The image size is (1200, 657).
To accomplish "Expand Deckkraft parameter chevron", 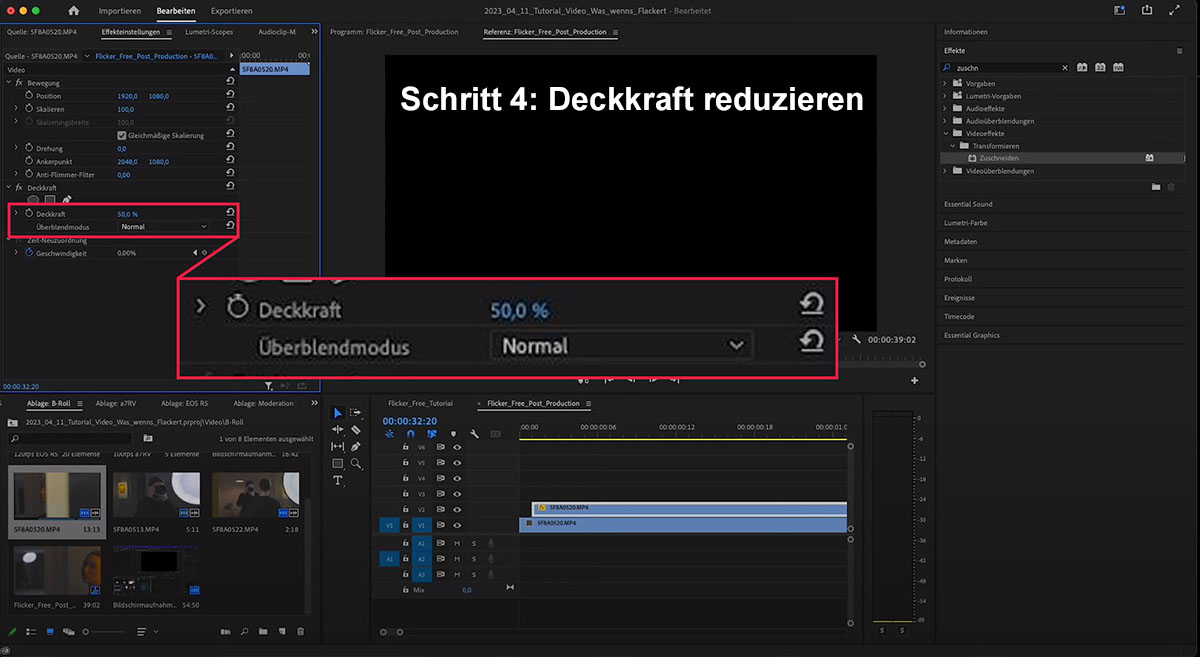I will (17, 214).
